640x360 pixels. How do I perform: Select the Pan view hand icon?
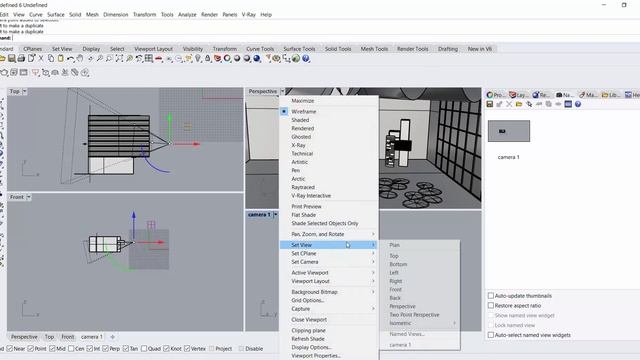point(80,58)
